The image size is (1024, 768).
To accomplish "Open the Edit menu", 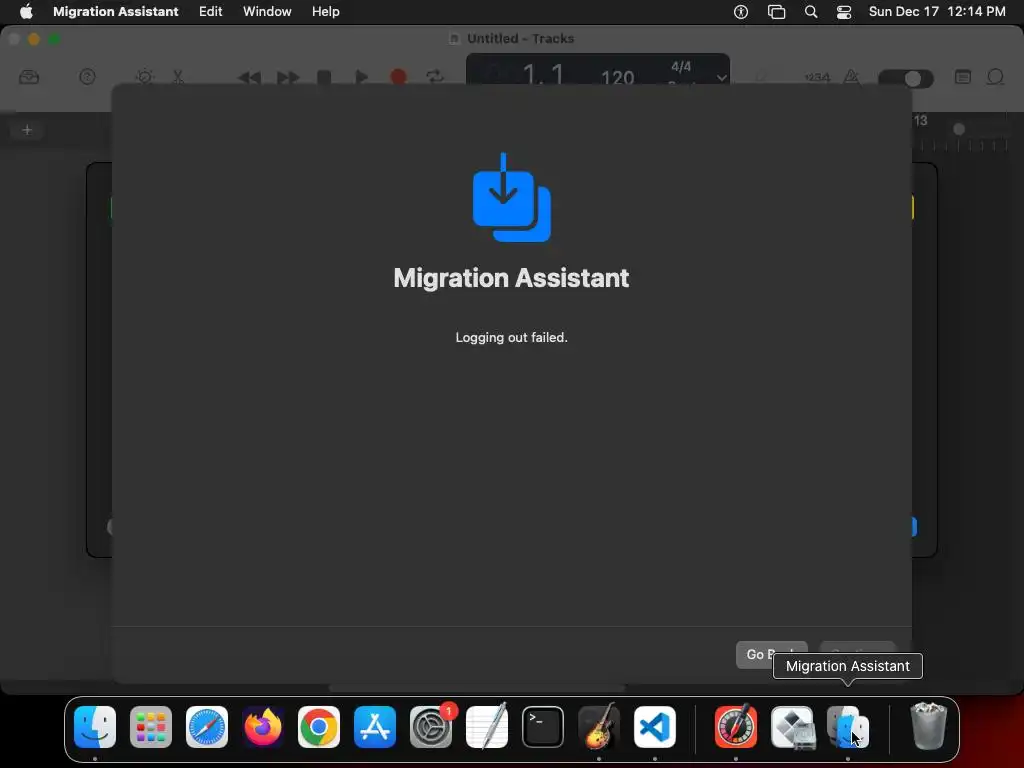I will [210, 11].
